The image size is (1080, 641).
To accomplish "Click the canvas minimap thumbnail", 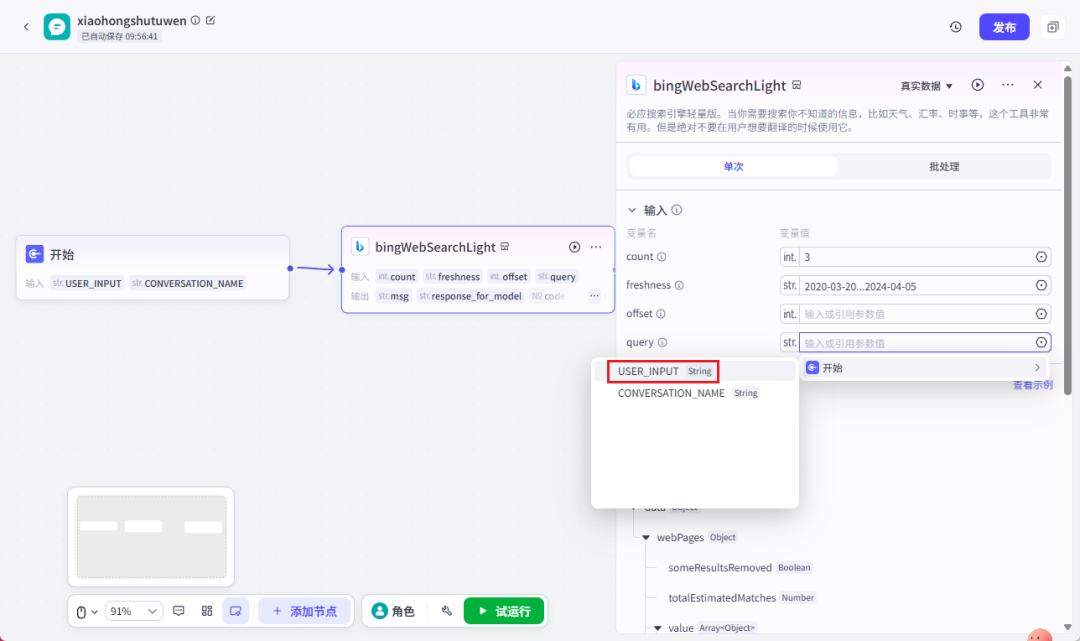I will pos(151,536).
